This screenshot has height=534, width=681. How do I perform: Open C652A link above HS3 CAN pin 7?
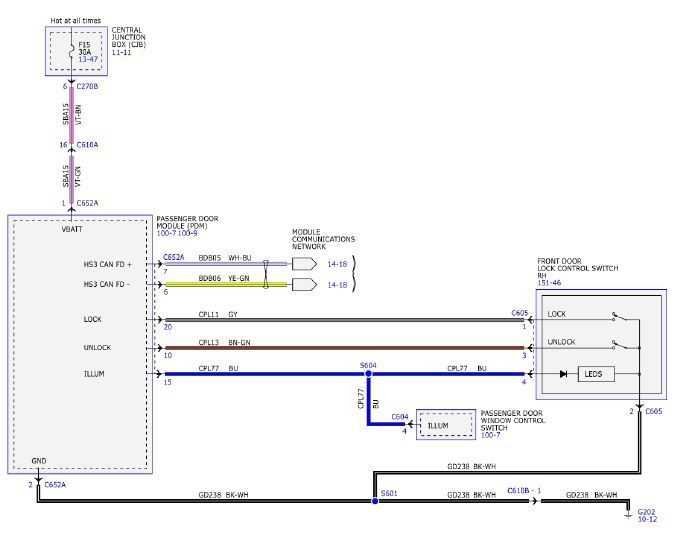pyautogui.click(x=173, y=257)
